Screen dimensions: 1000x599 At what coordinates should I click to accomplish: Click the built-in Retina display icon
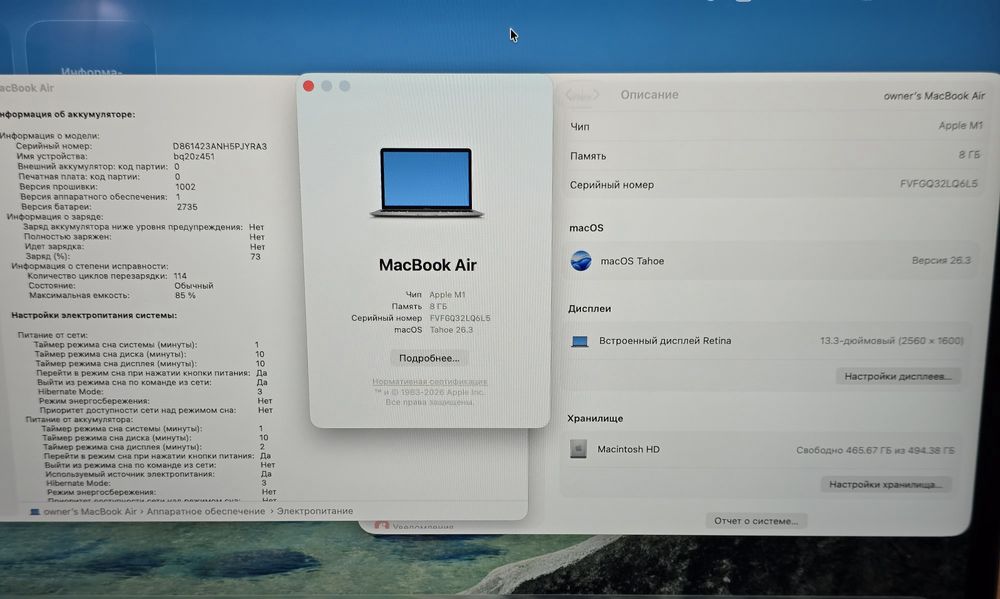point(580,341)
